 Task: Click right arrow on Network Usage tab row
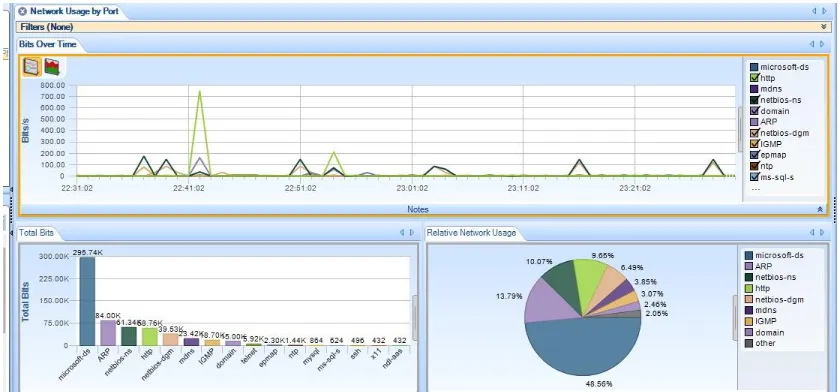(x=825, y=11)
